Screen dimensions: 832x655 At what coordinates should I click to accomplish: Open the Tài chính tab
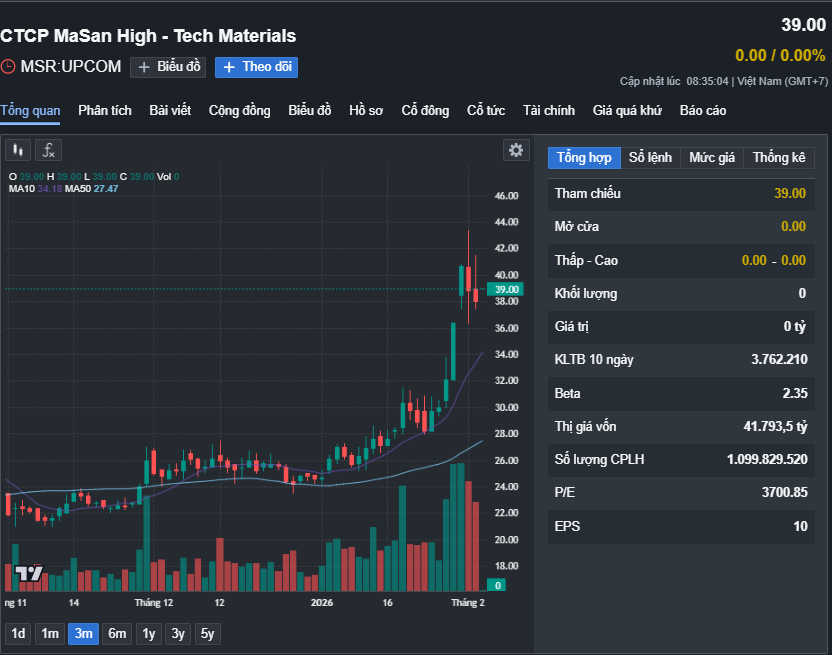(x=549, y=110)
